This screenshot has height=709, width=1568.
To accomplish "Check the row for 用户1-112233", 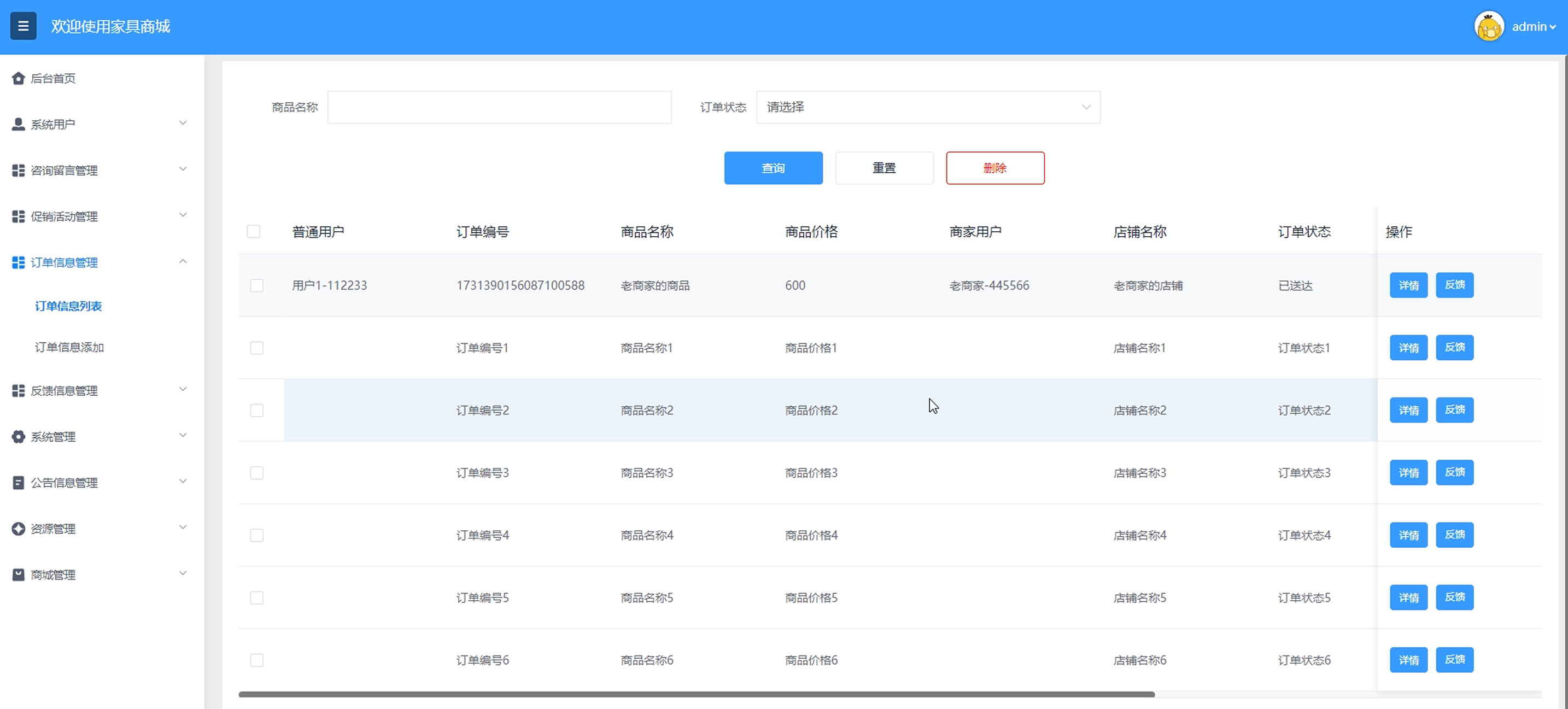I will pyautogui.click(x=257, y=285).
